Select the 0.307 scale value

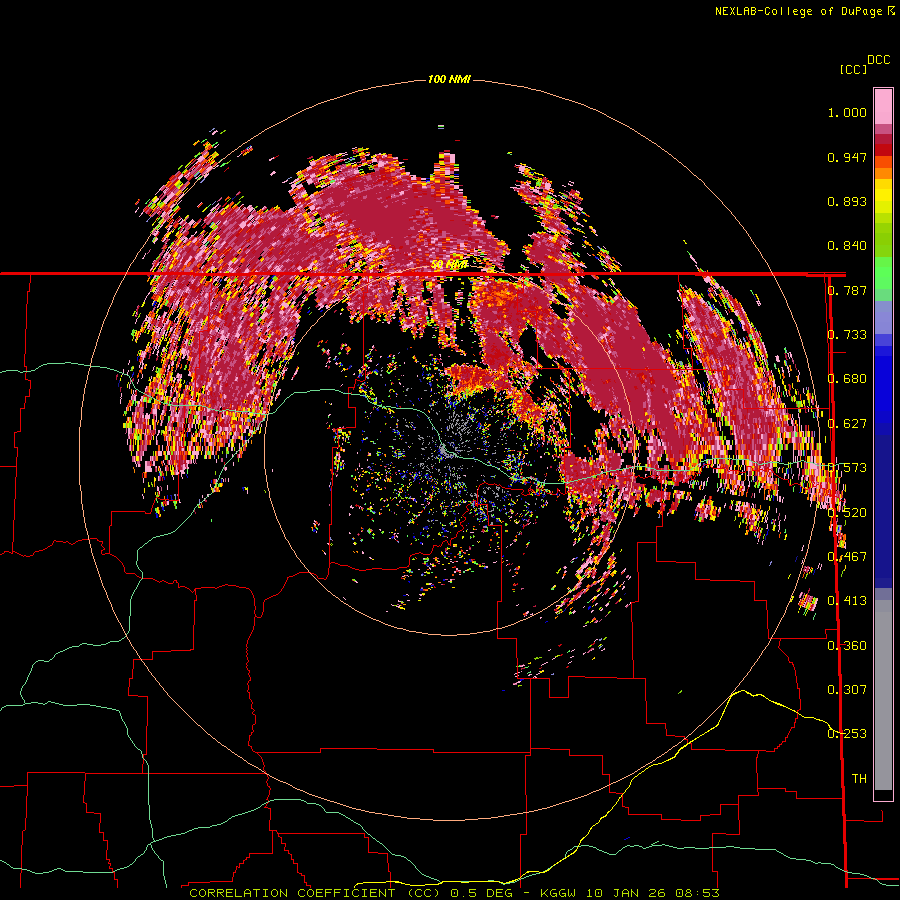click(847, 690)
